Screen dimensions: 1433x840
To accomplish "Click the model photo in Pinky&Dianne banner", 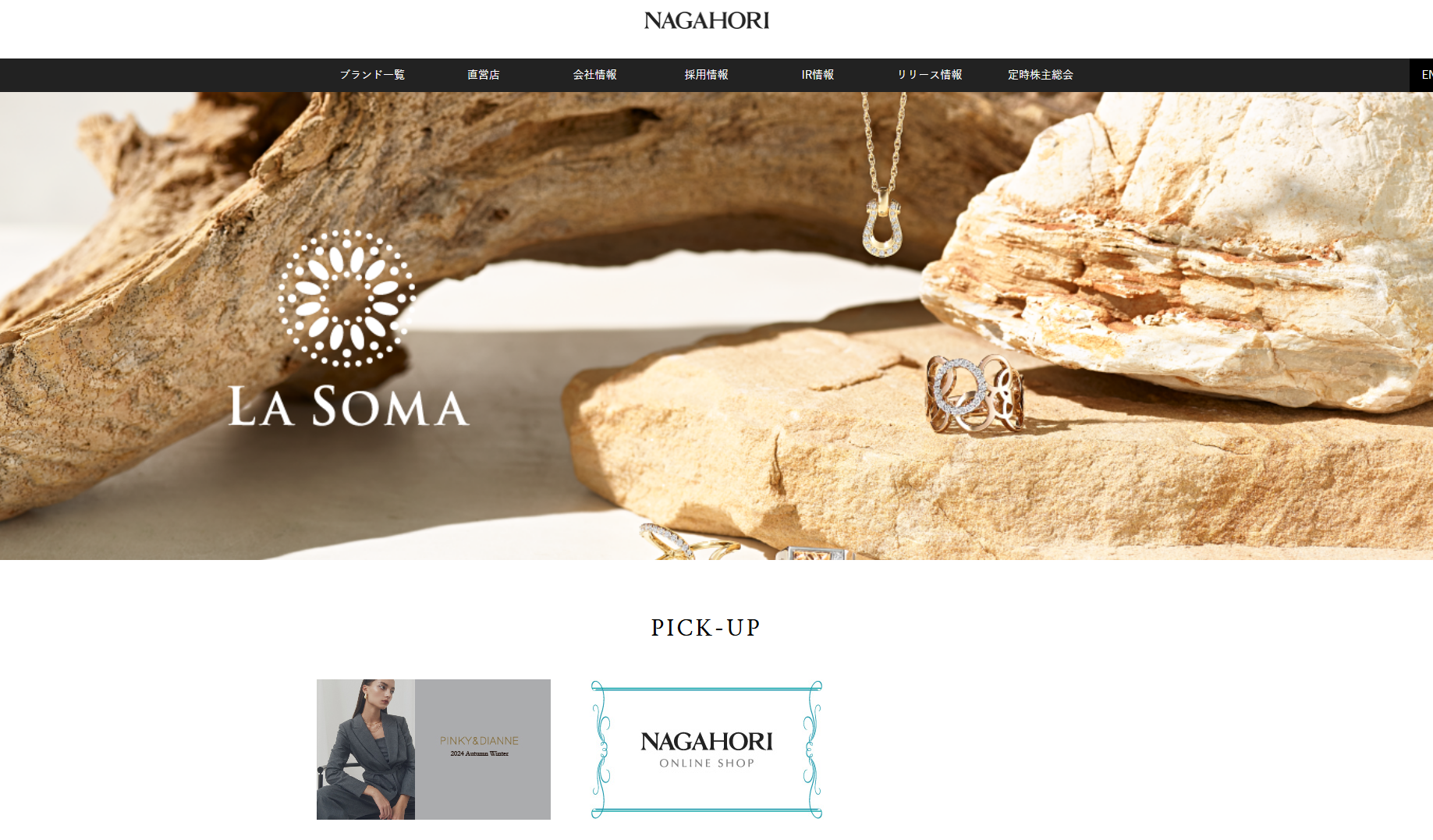I will click(x=366, y=750).
